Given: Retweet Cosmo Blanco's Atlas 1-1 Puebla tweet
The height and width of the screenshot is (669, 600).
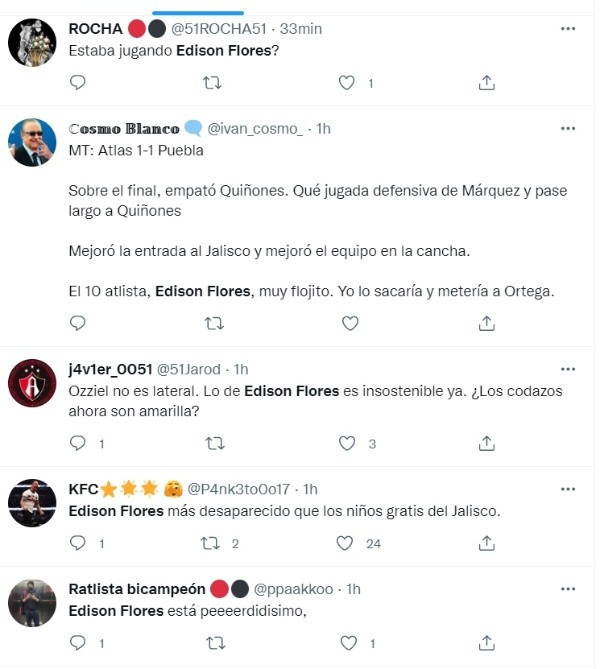Looking at the screenshot, I should coord(214,323).
